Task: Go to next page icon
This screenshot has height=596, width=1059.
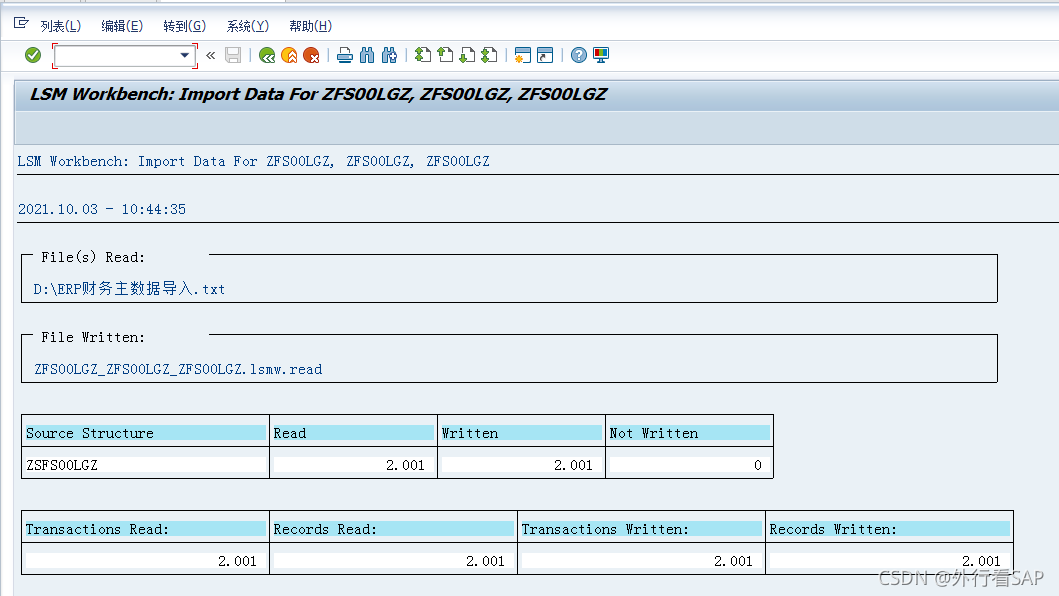Action: tap(467, 55)
